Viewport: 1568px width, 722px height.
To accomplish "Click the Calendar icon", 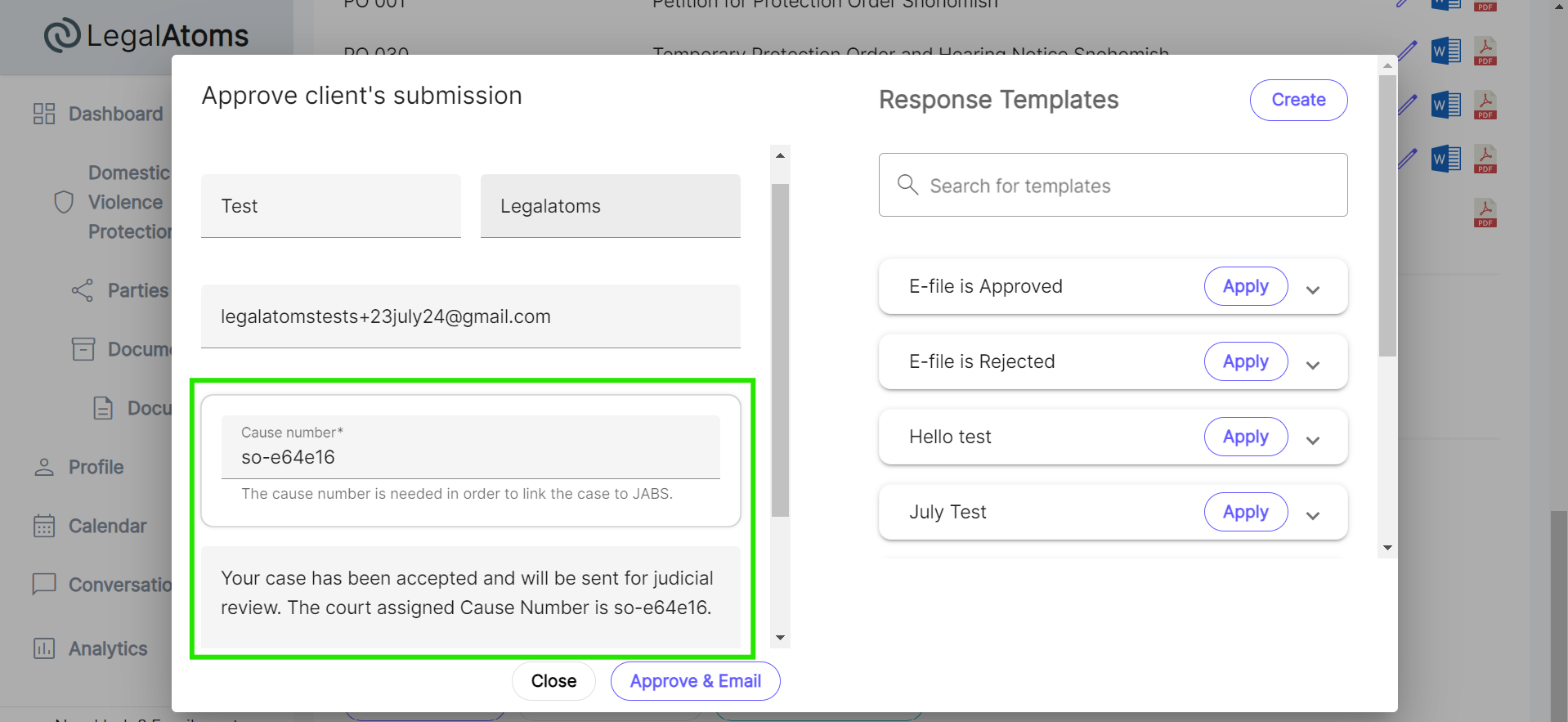I will point(44,526).
